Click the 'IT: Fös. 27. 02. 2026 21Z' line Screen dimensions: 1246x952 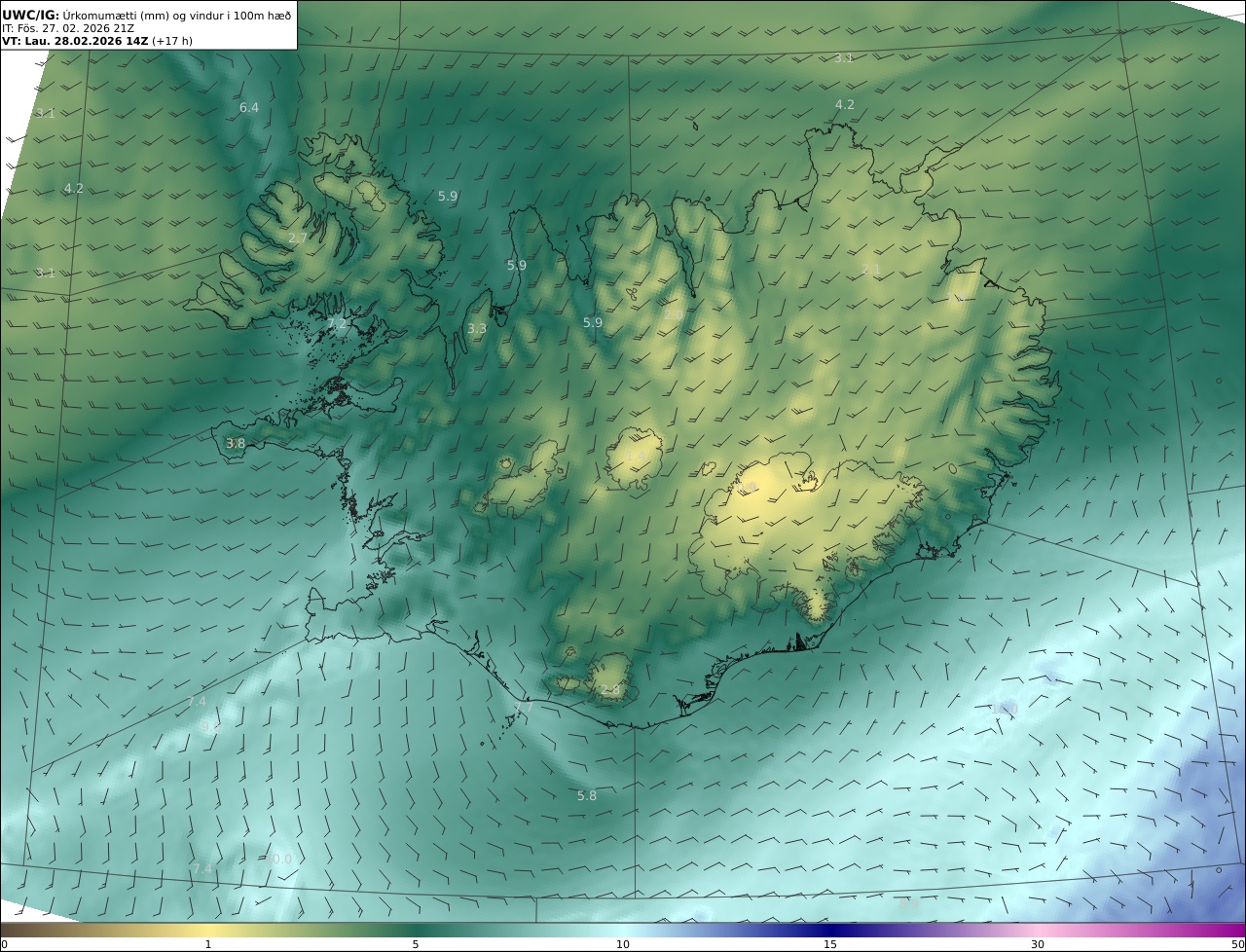coord(67,28)
